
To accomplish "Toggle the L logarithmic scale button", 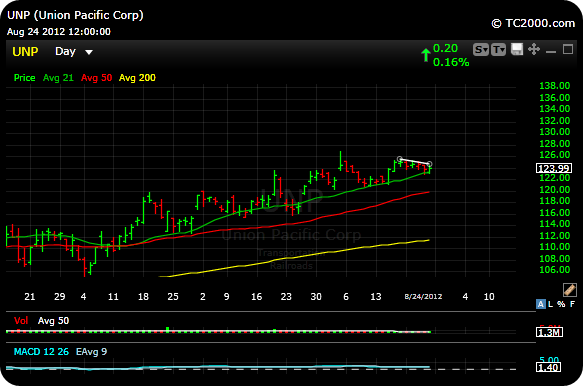I will coord(550,304).
